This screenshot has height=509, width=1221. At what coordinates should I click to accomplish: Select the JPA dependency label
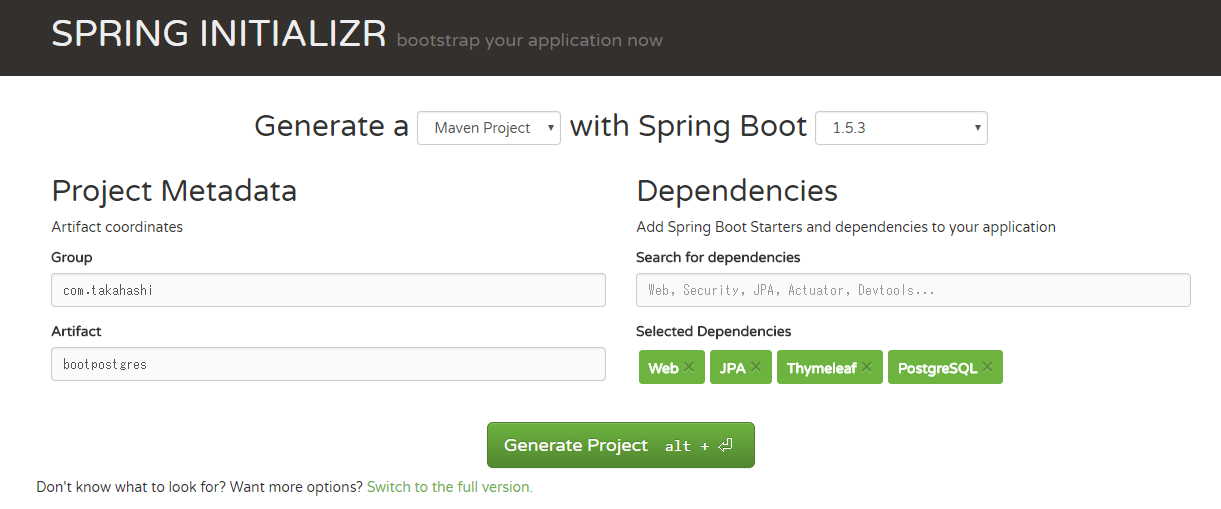point(733,368)
